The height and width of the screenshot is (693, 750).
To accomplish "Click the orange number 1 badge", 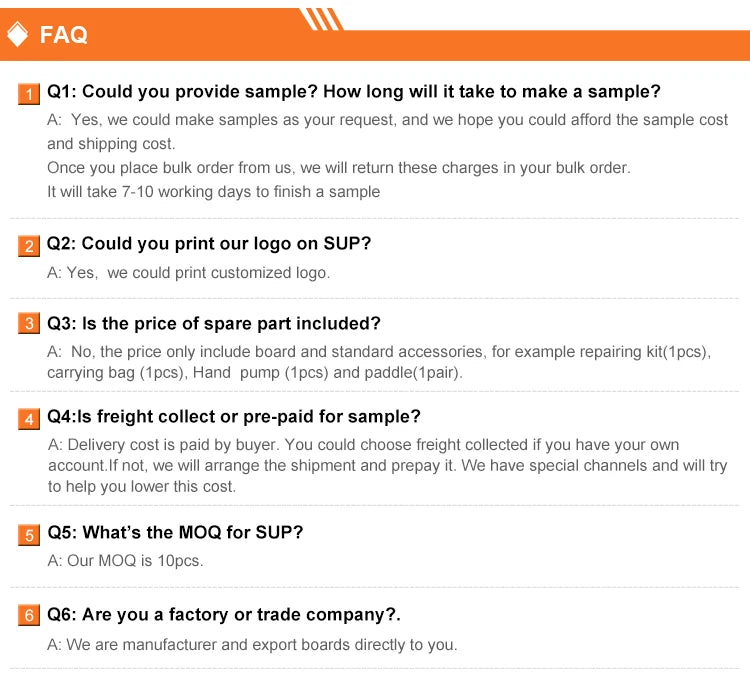I will (30, 94).
